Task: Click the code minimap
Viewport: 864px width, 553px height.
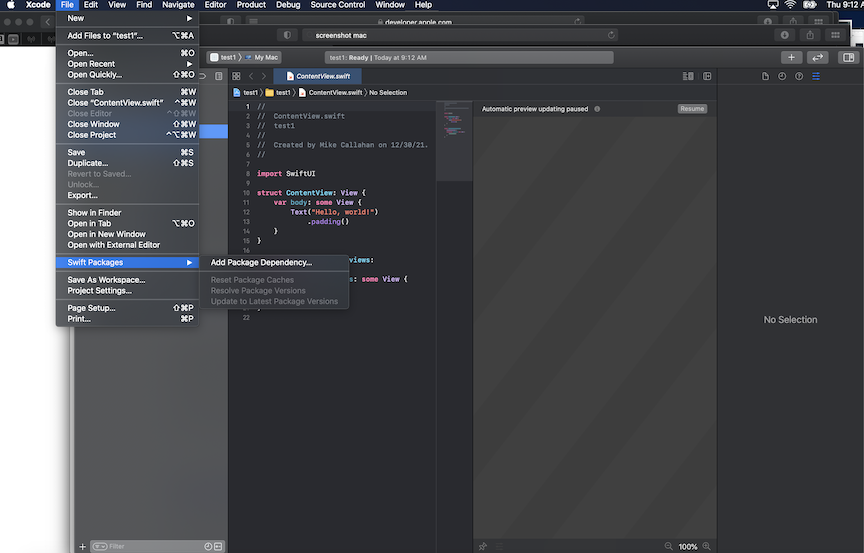Action: (x=454, y=140)
